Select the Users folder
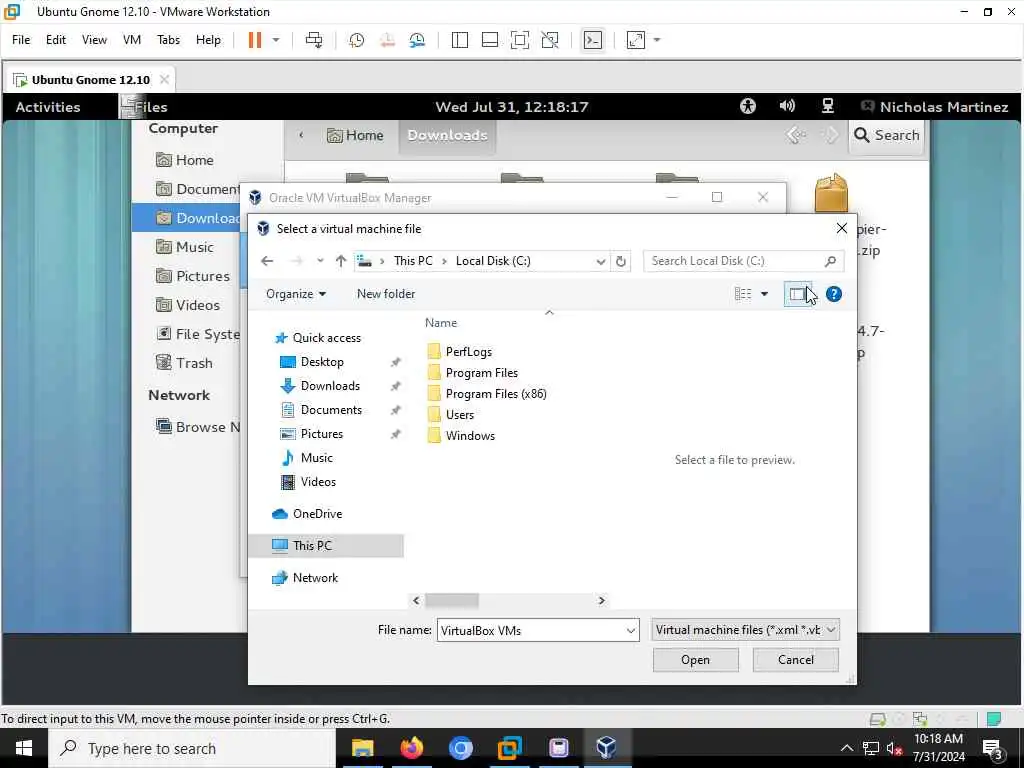Viewport: 1024px width, 768px height. coord(460,415)
